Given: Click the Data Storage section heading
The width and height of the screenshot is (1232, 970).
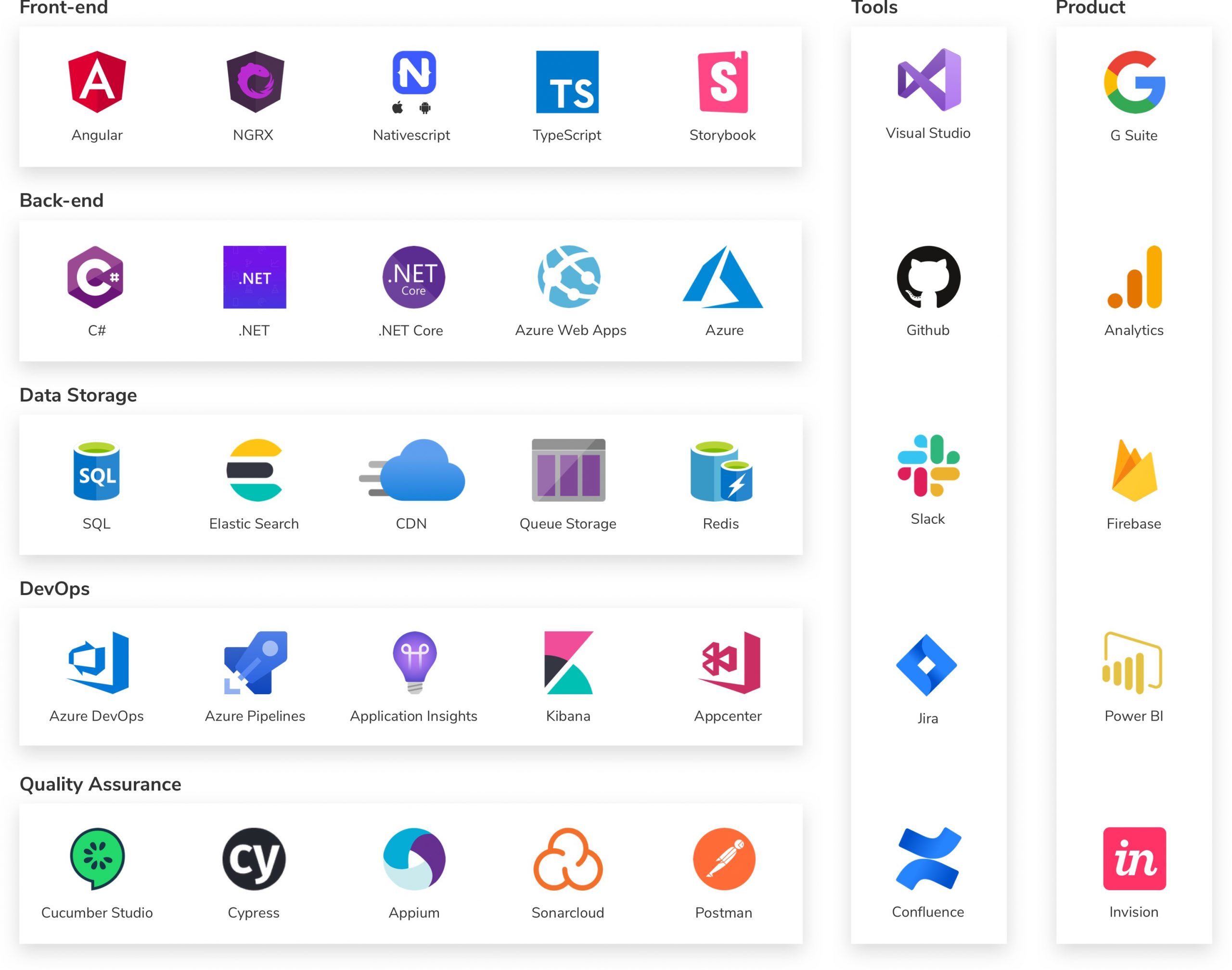Looking at the screenshot, I should 78,395.
